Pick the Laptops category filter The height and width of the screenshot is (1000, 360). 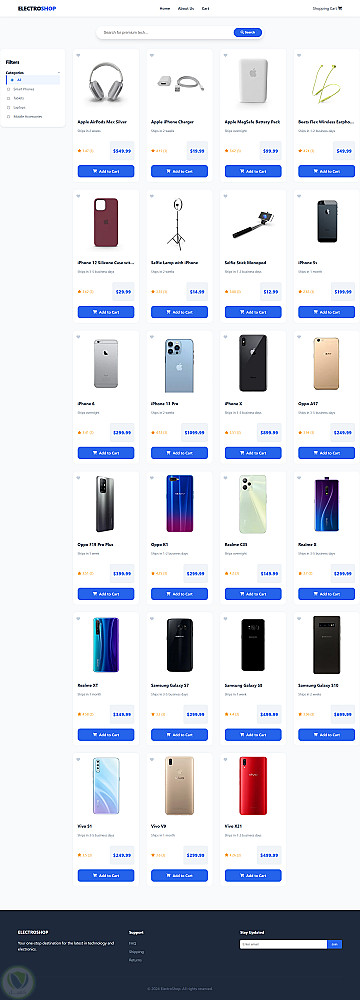coord(19,107)
